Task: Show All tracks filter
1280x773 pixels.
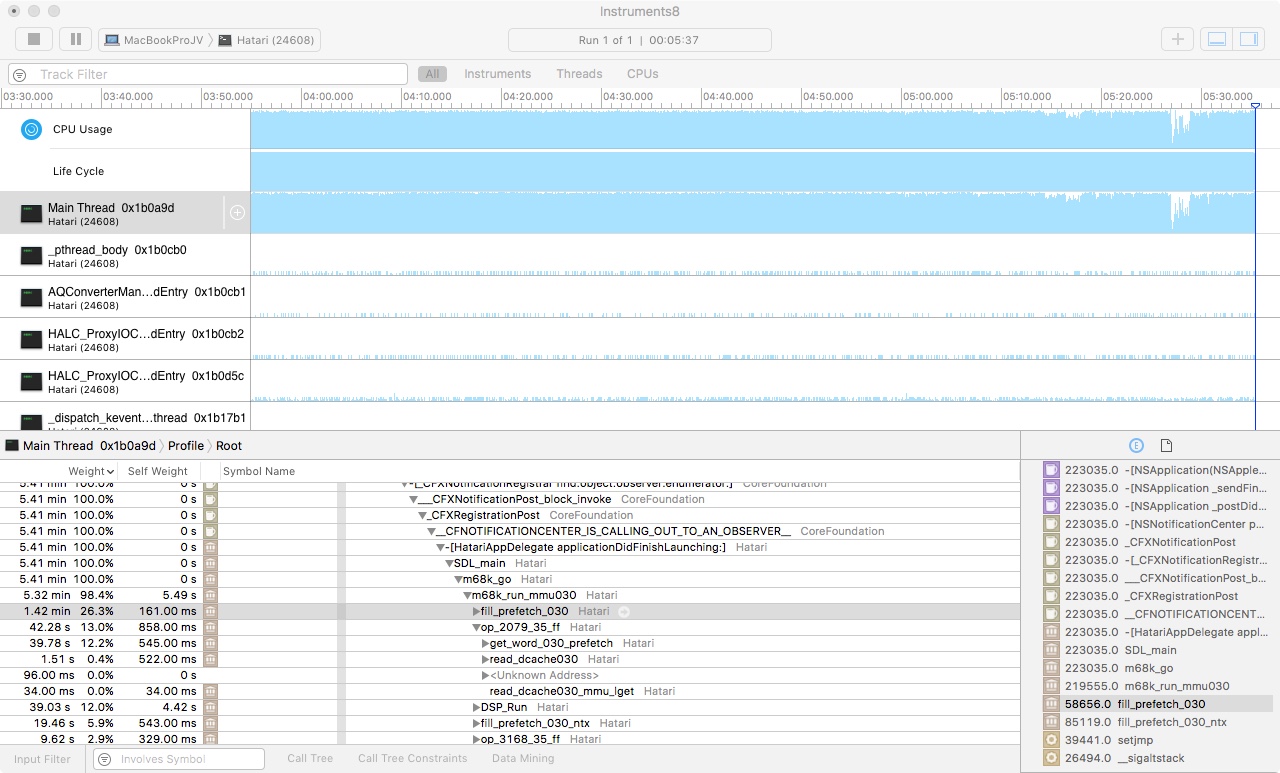Action: tap(432, 74)
